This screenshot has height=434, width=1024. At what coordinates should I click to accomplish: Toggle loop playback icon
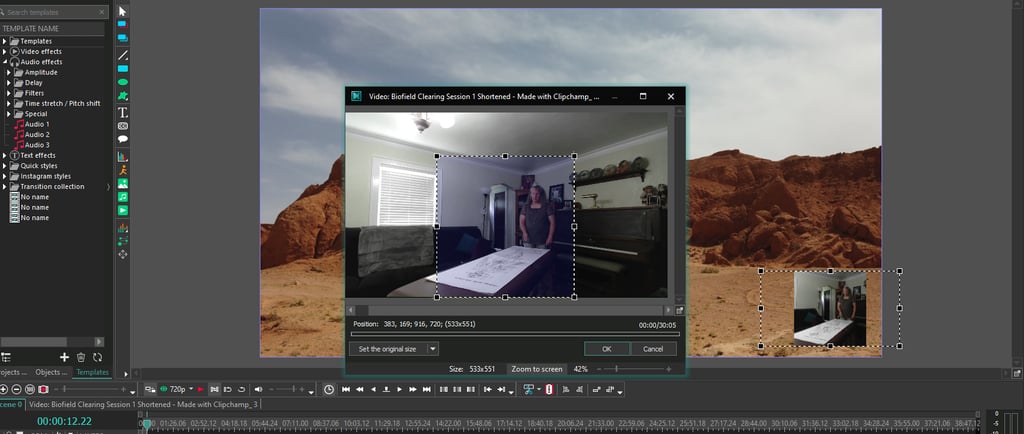point(241,389)
